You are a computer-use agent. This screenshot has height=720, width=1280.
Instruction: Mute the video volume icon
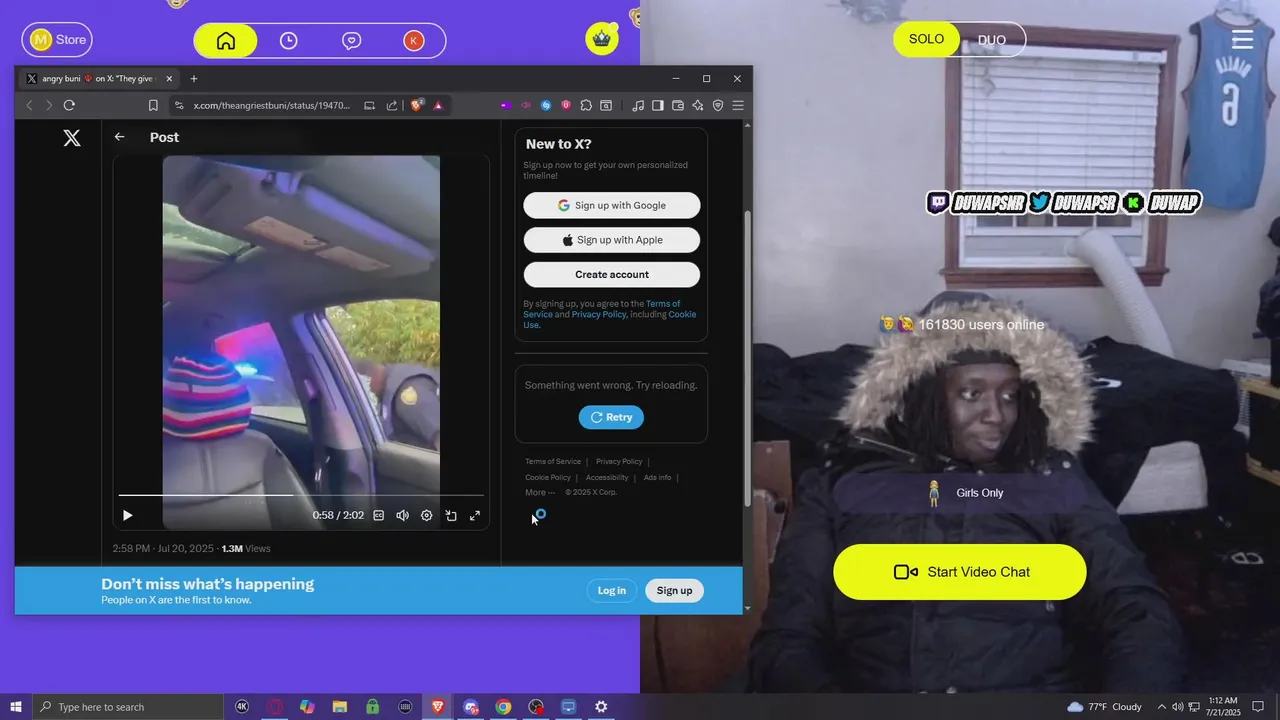[402, 515]
